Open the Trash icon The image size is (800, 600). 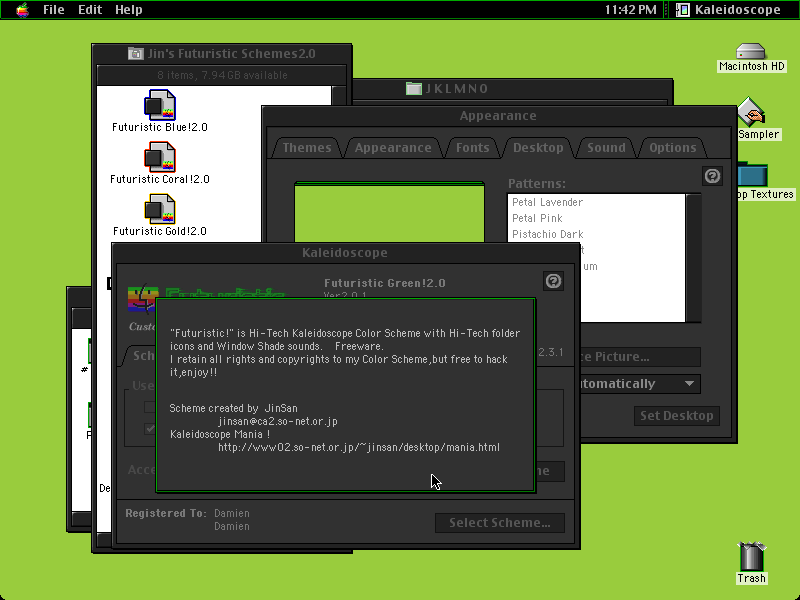coord(752,556)
